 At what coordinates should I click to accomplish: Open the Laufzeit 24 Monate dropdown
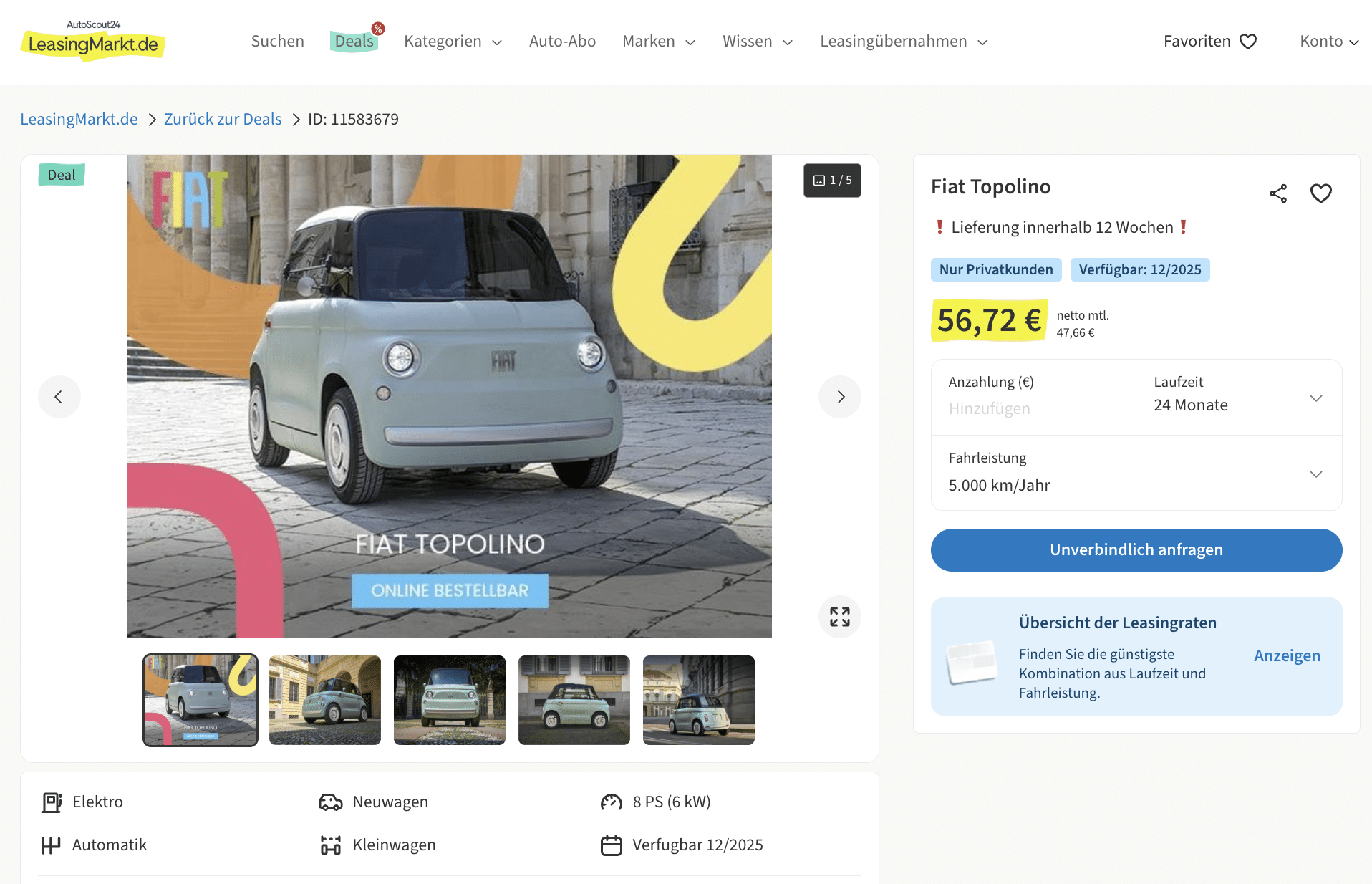tap(1239, 397)
